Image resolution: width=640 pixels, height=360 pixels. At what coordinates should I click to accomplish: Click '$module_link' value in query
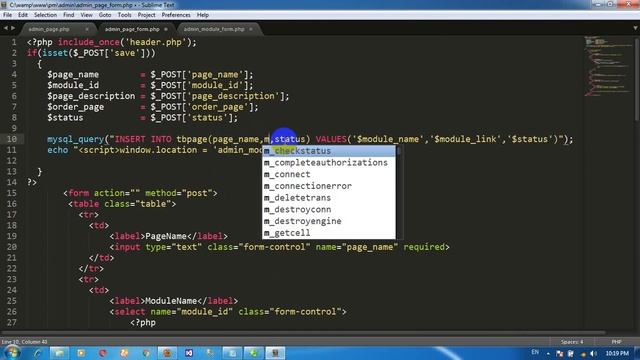[466, 140]
